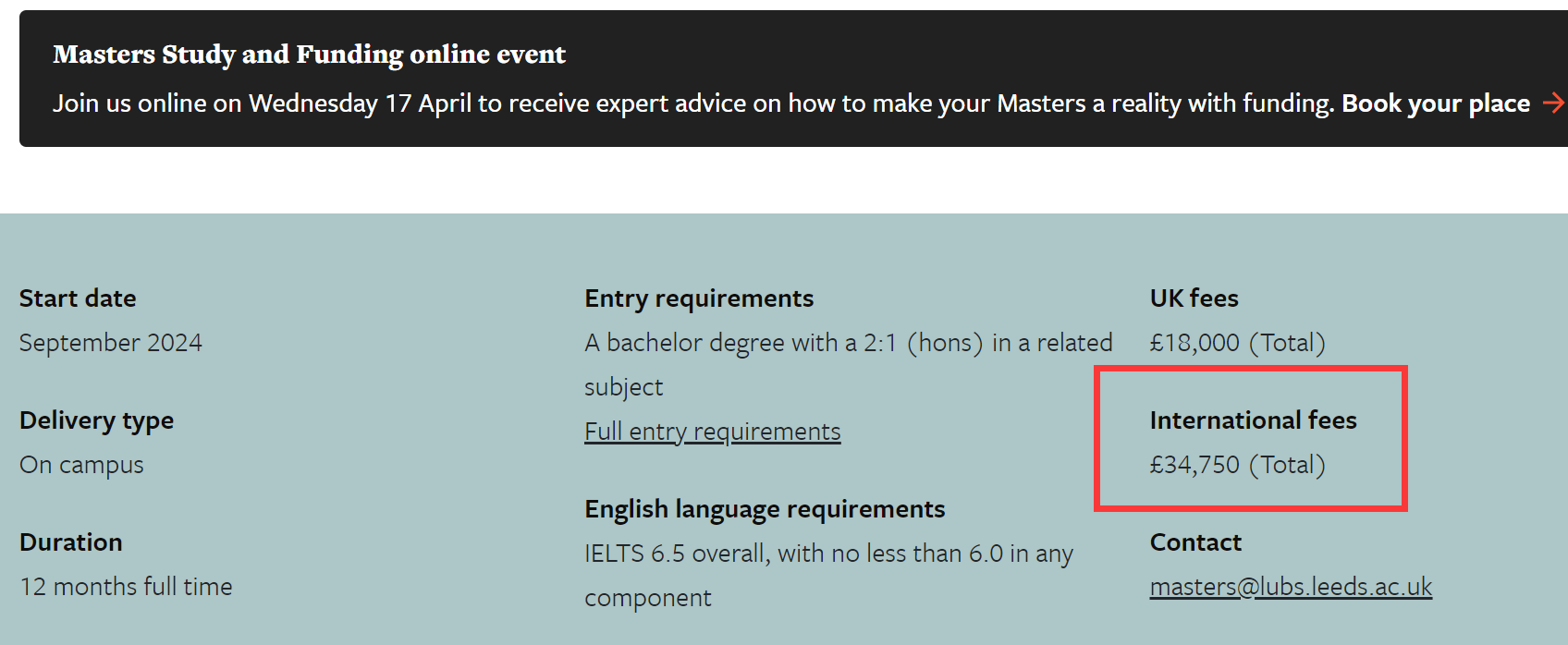
Task: Click the red arrow icon after Book your place
Action: coord(1555,103)
